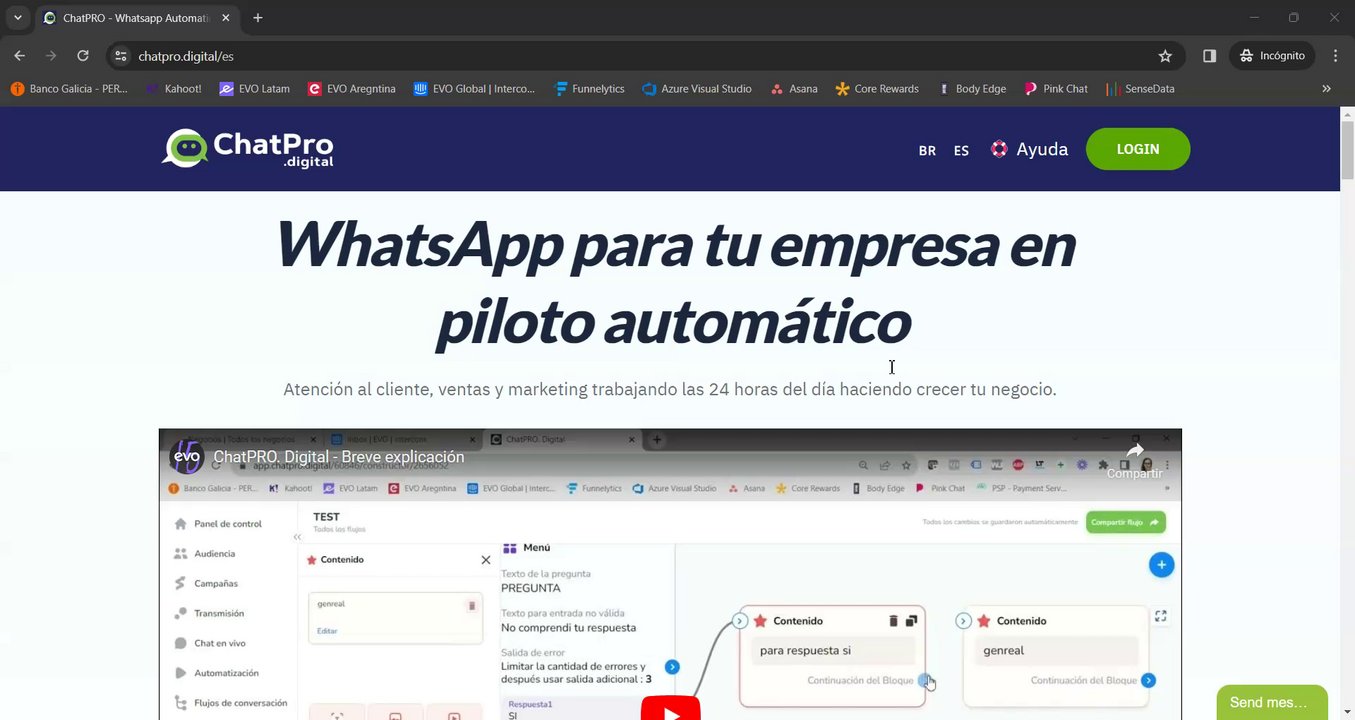Click Flujos de conversación in video sidebar

[x=231, y=703]
